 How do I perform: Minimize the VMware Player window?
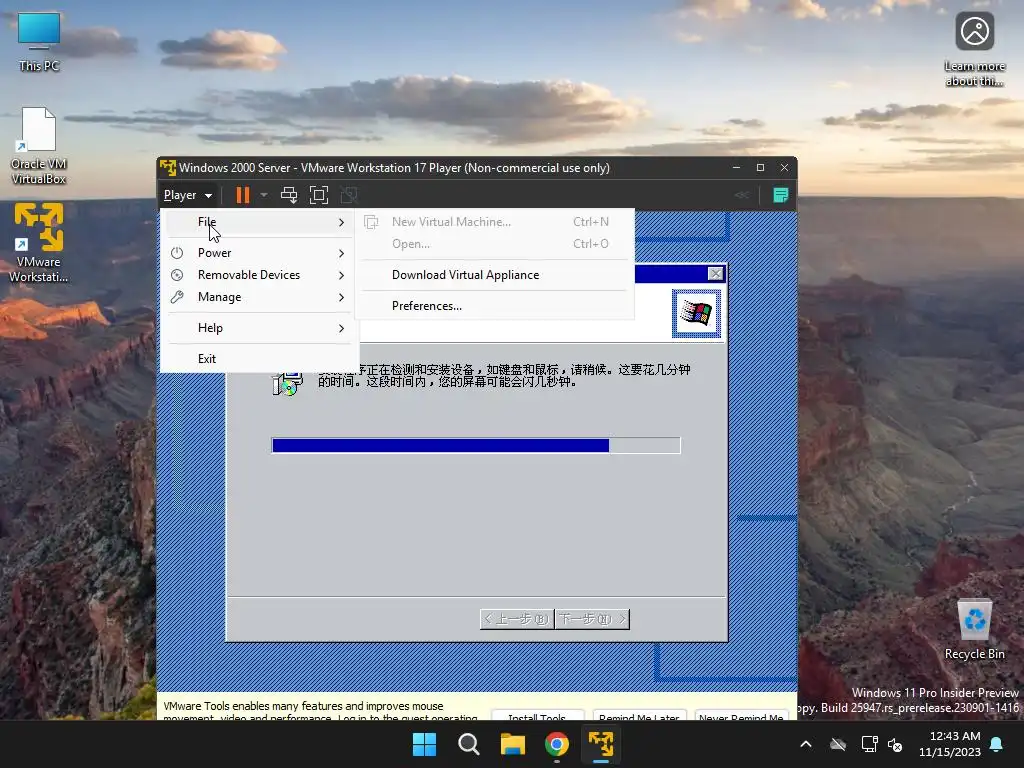point(737,168)
